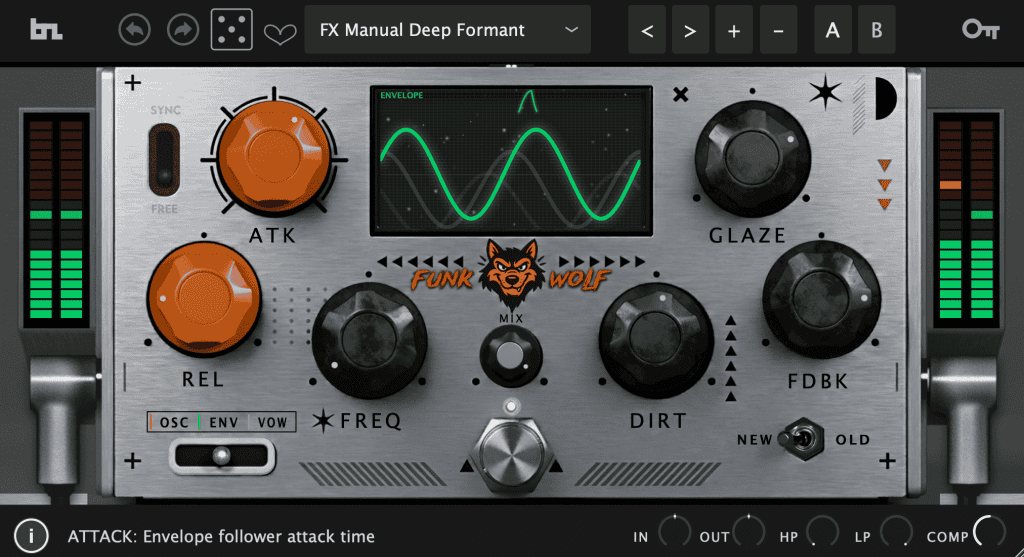This screenshot has width=1024, height=557.
Task: Click the envelope waveform display
Action: tap(511, 161)
